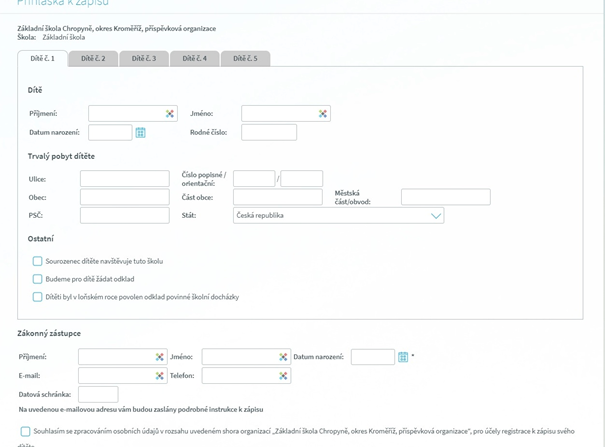The height and width of the screenshot is (447, 605).
Task: Switch to Dítě č. 5 tab
Action: click(x=245, y=59)
